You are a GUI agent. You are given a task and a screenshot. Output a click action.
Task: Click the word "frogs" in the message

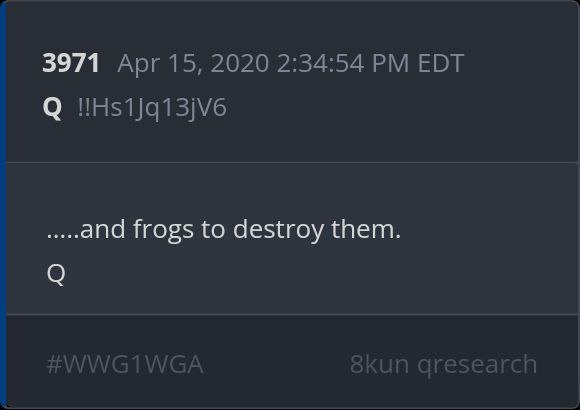(163, 230)
